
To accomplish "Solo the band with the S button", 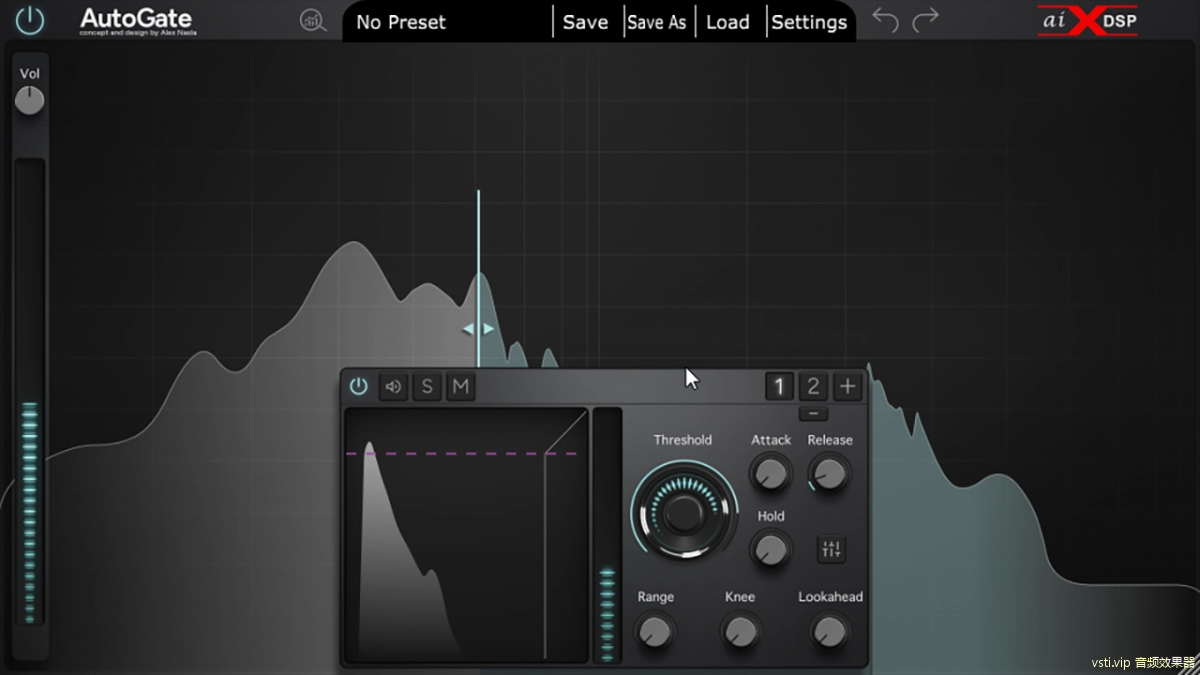I will (x=427, y=386).
